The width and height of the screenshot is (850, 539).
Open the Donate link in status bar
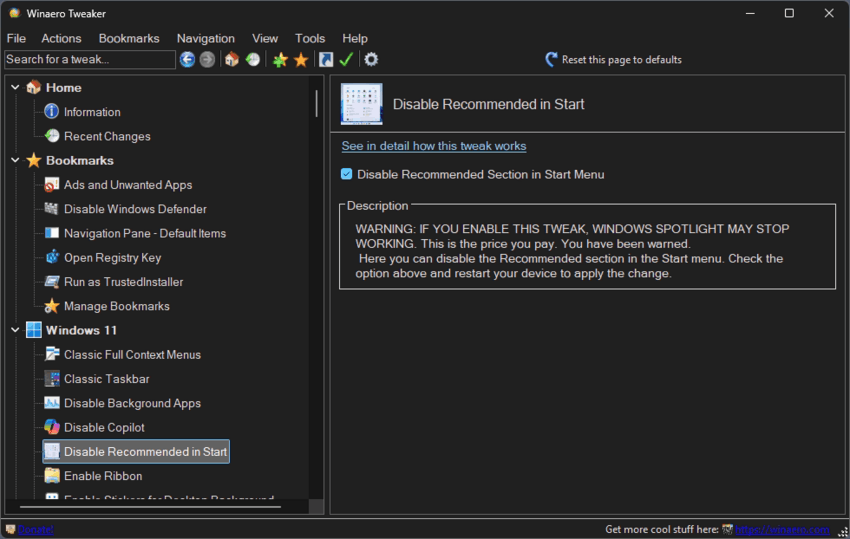[35, 529]
